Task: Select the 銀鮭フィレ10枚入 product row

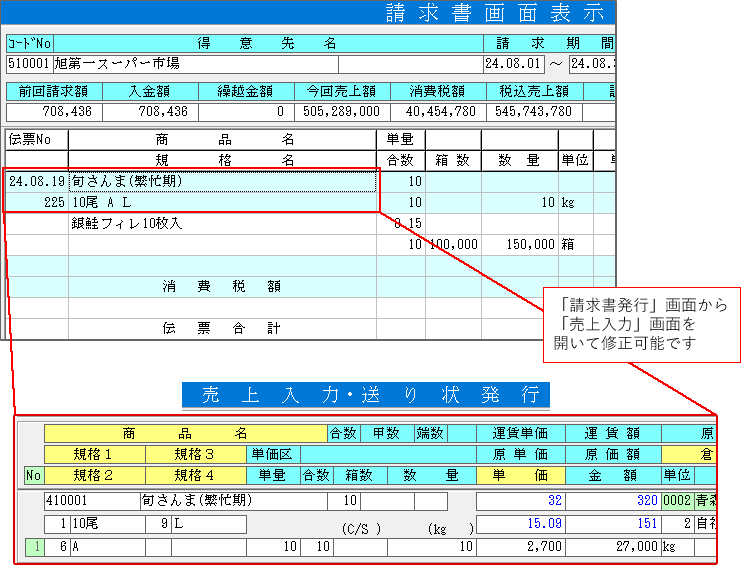Action: click(222, 223)
